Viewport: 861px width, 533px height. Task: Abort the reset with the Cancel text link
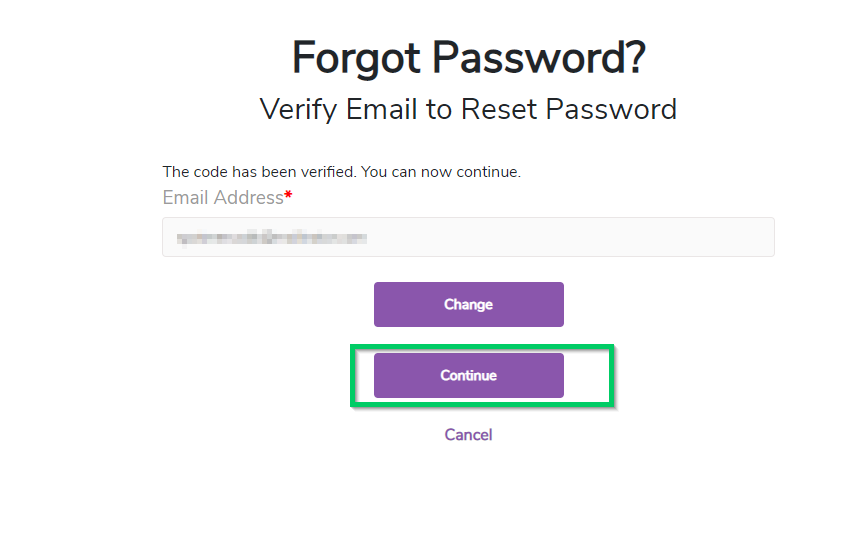[468, 435]
